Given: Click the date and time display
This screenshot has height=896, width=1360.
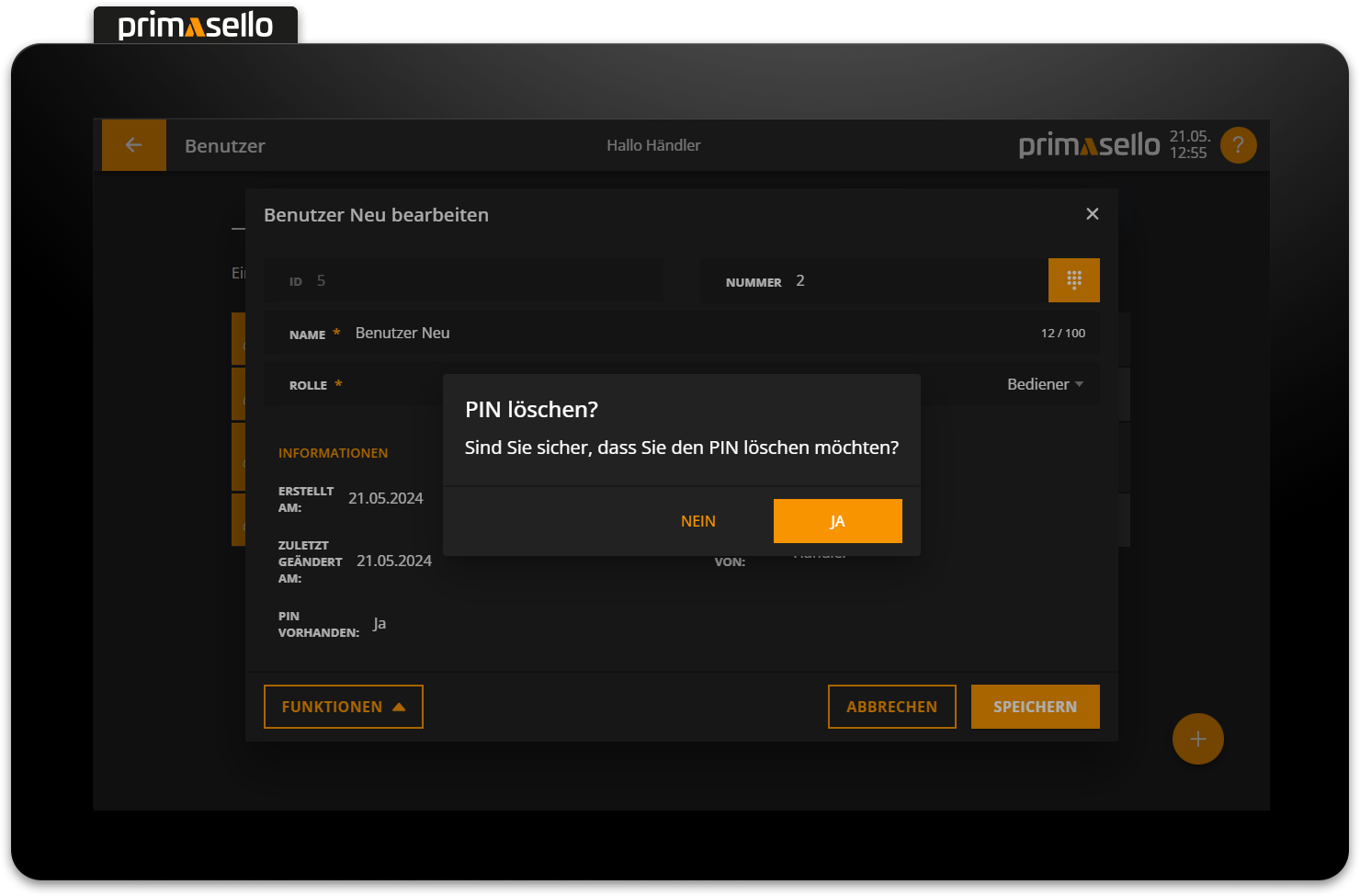Looking at the screenshot, I should coord(1189,145).
